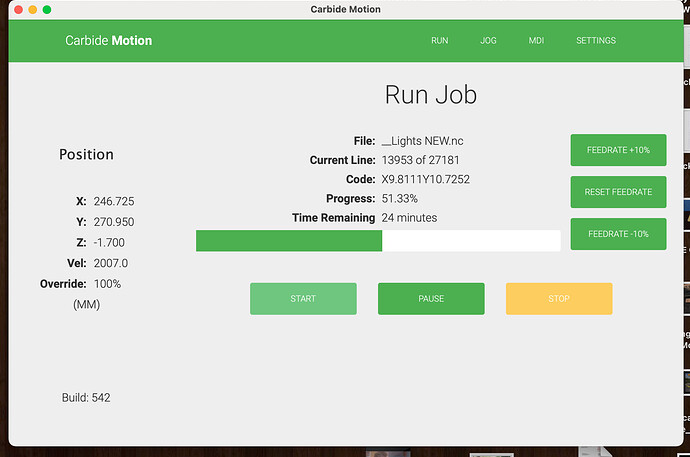Click velocity value 2007.0

111,263
